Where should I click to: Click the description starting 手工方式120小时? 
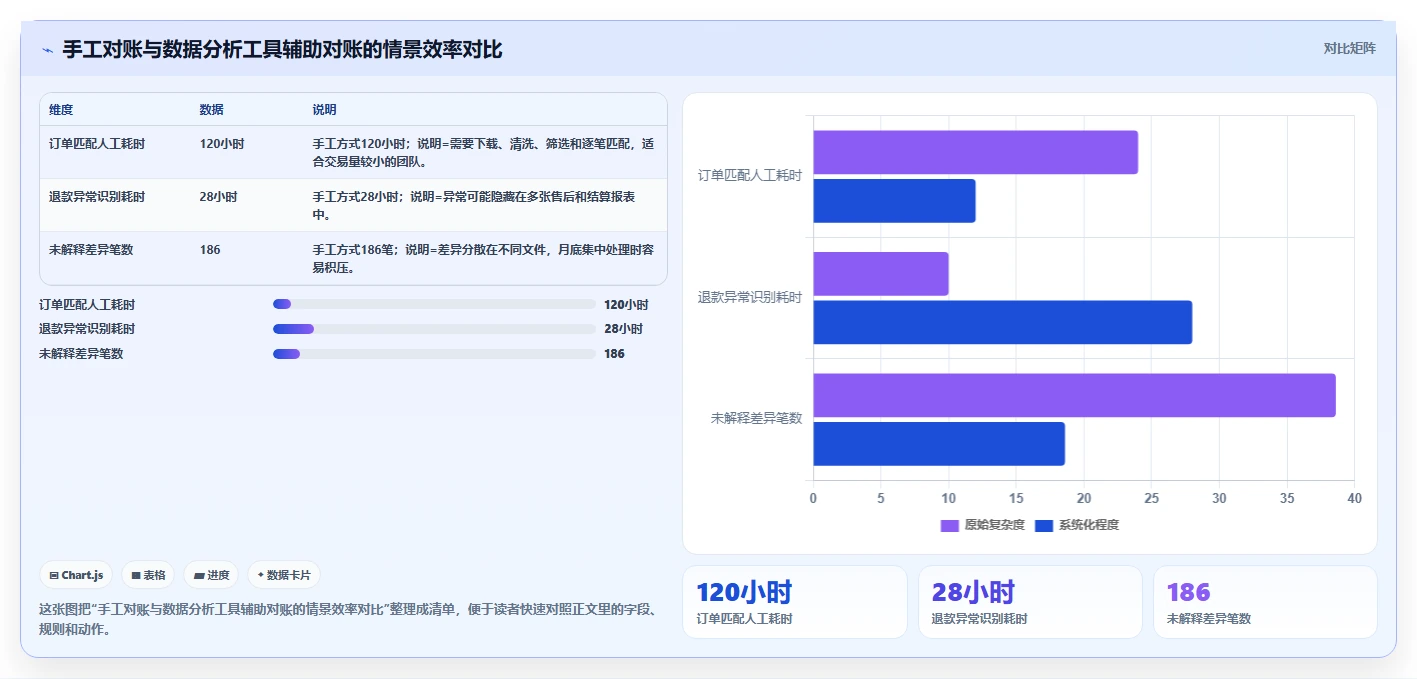pos(484,152)
